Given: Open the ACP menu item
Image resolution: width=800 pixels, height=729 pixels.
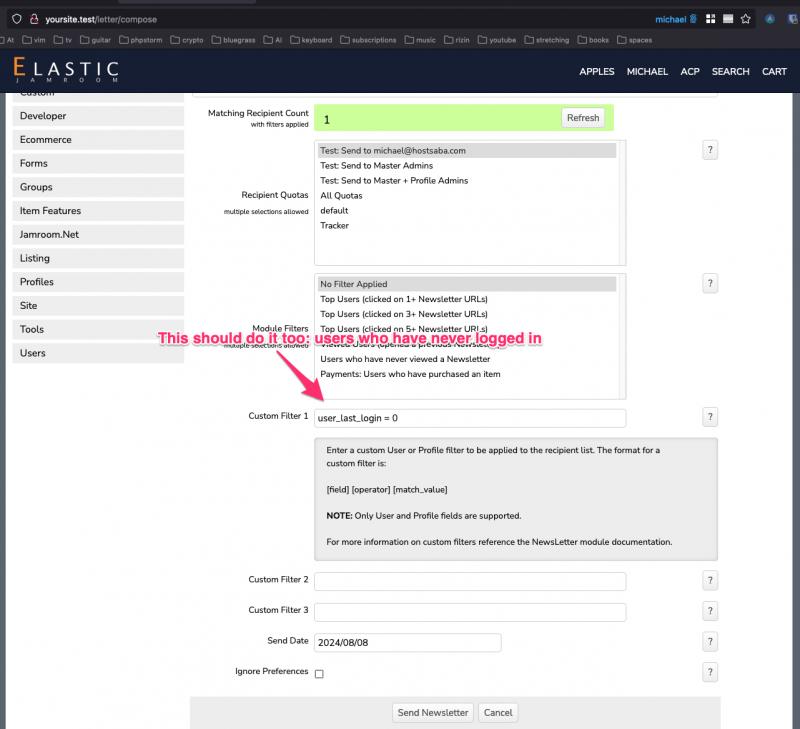Looking at the screenshot, I should (x=690, y=72).
